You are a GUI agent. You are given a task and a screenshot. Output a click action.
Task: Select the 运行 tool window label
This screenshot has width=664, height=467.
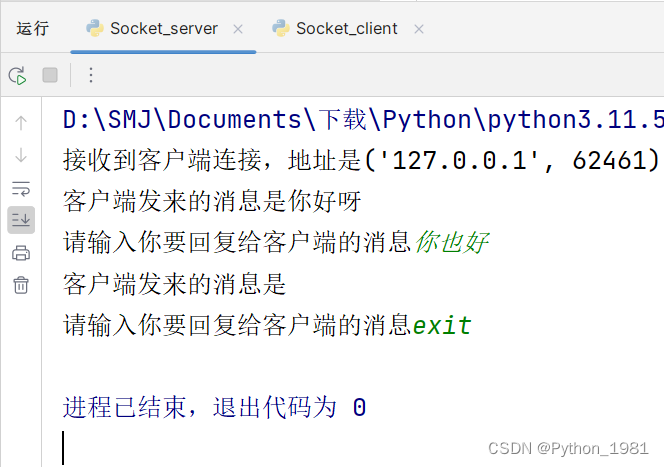[33, 29]
